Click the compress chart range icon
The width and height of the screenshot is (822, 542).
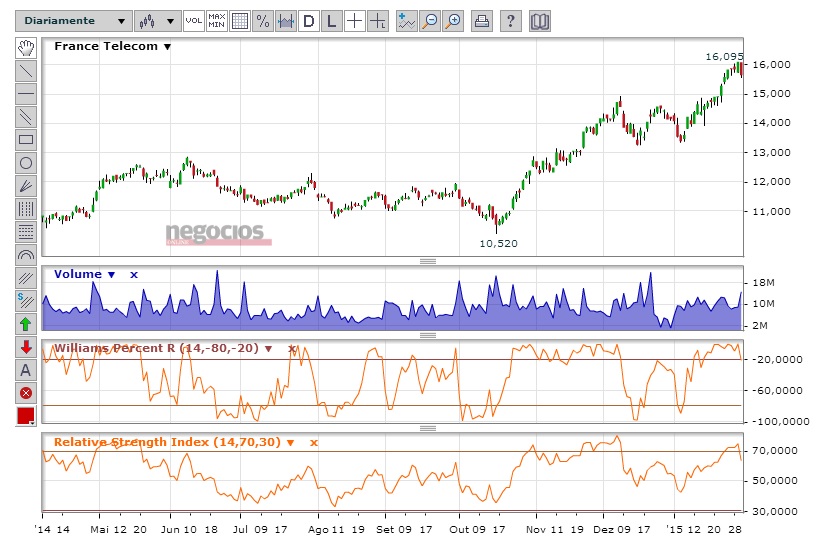click(286, 21)
